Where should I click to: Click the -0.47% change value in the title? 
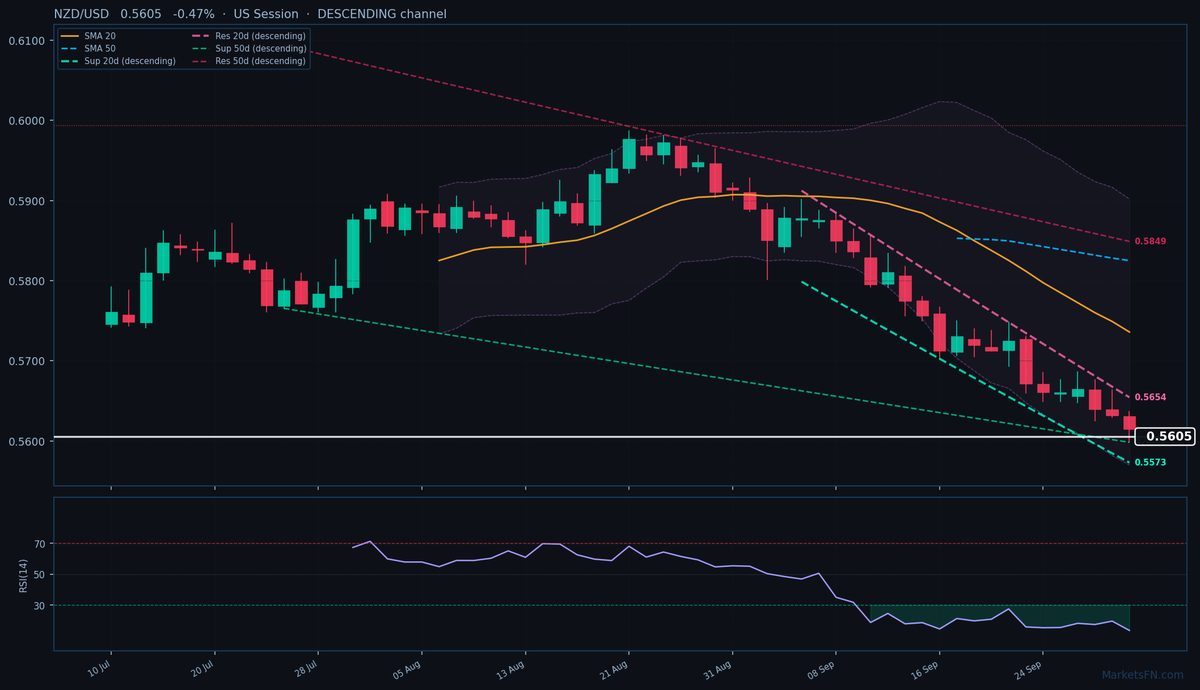click(x=193, y=14)
